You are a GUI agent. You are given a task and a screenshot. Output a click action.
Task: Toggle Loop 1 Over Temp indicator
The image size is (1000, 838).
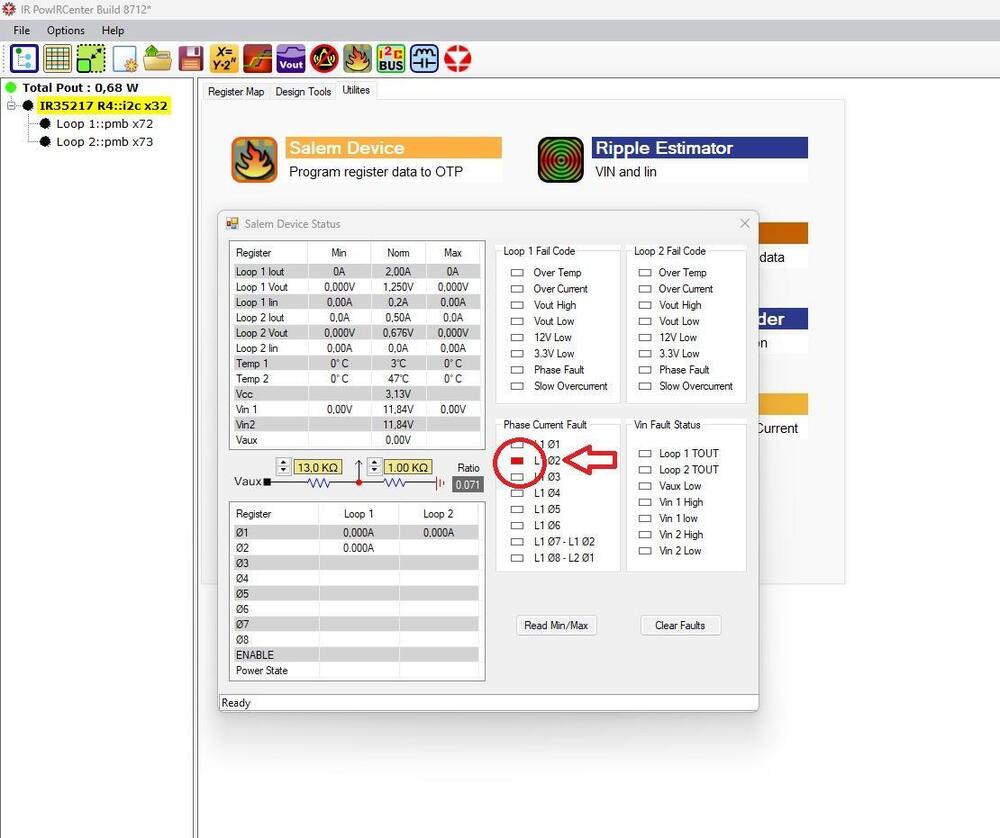point(517,273)
